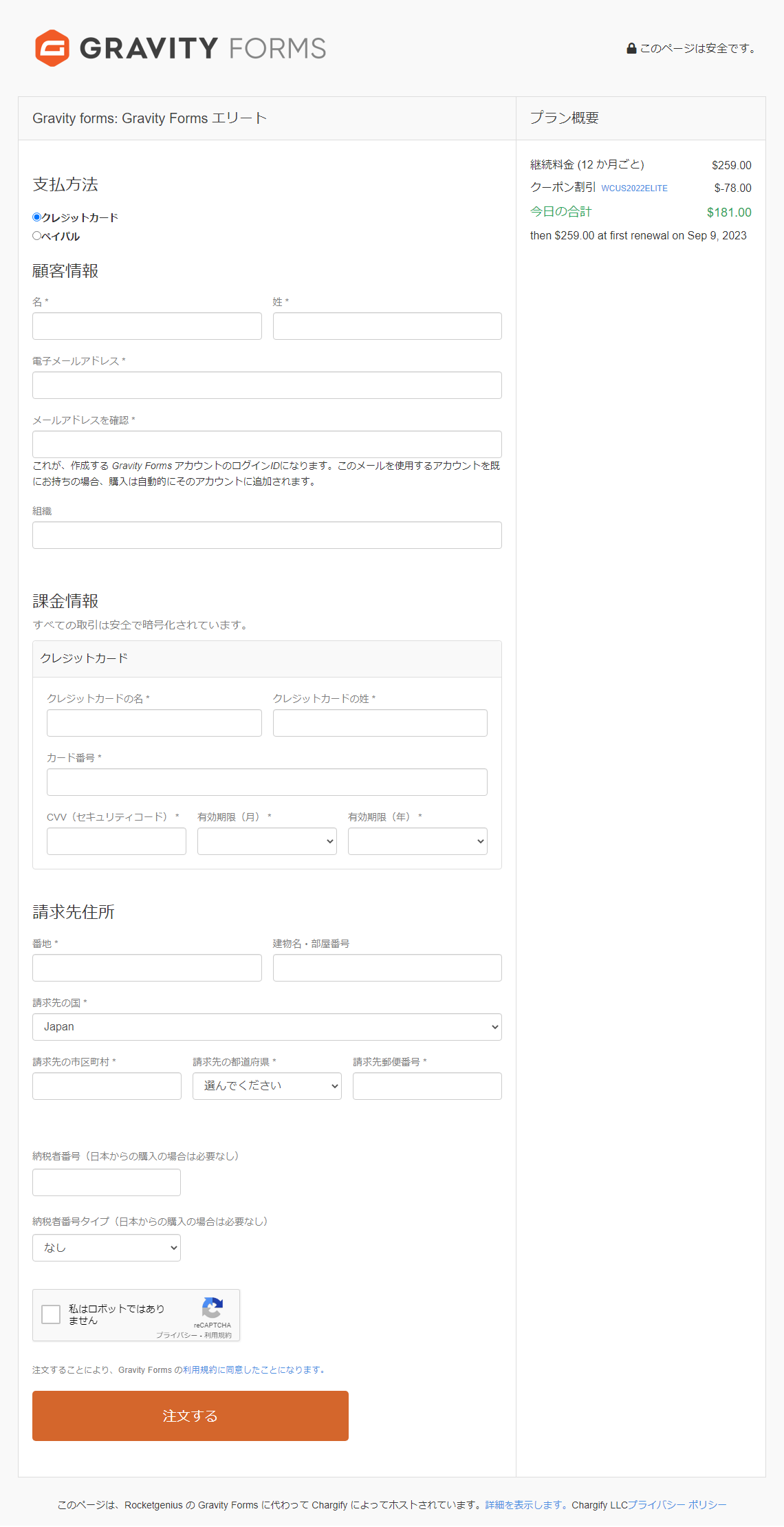Viewport: 784px width, 1527px height.
Task: Open the 納税者番号タイプ dropdown
Action: [x=107, y=1248]
